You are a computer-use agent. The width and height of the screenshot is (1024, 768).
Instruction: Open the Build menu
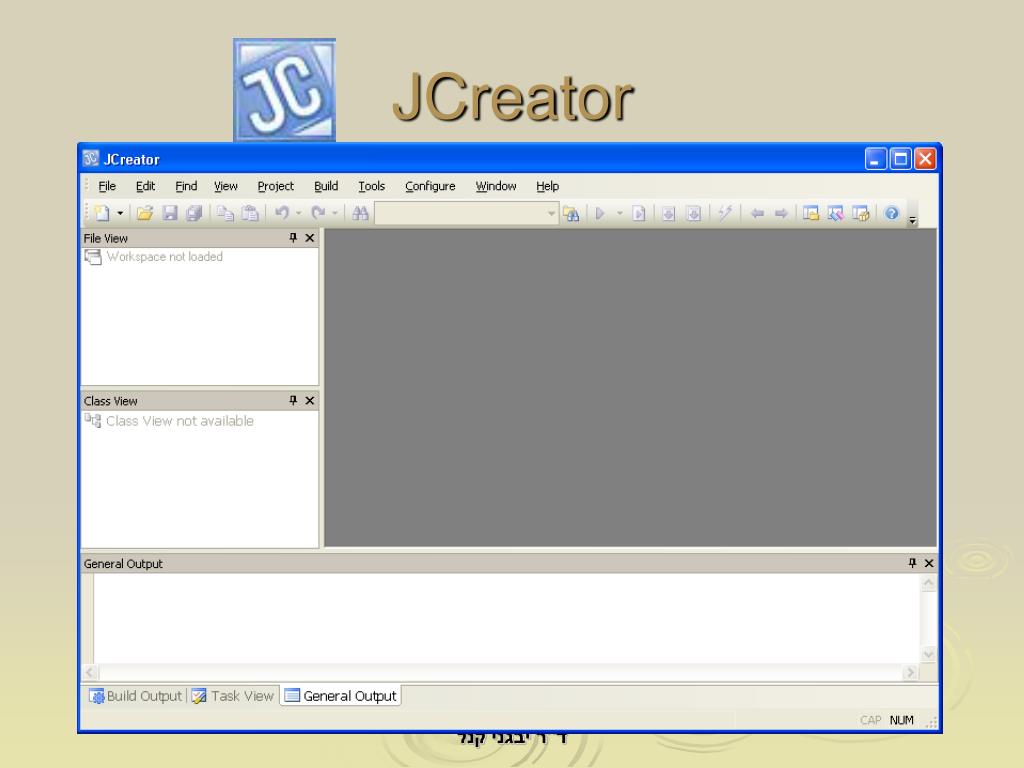coord(326,186)
